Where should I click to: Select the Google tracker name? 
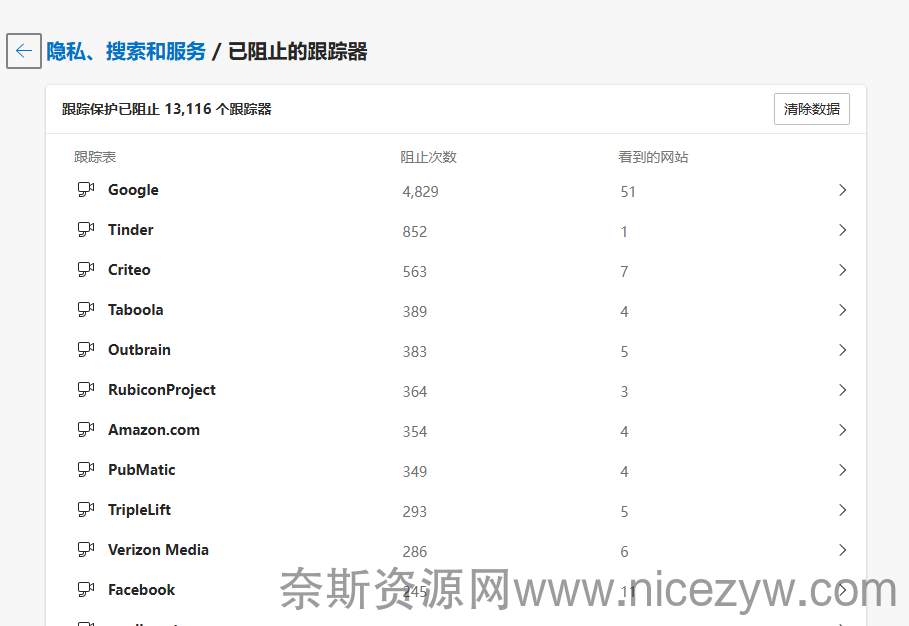[x=133, y=190]
